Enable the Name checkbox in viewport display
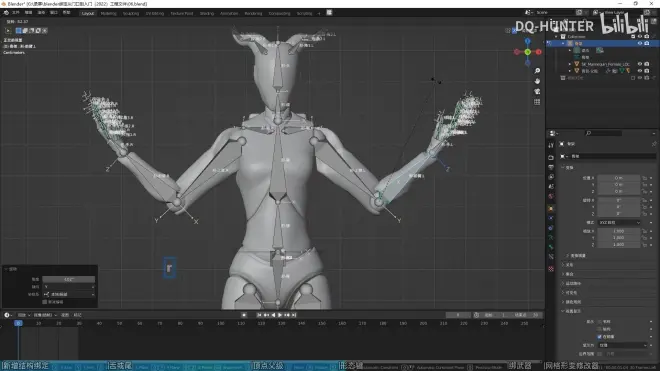Image resolution: width=660 pixels, height=371 pixels. tap(599, 322)
